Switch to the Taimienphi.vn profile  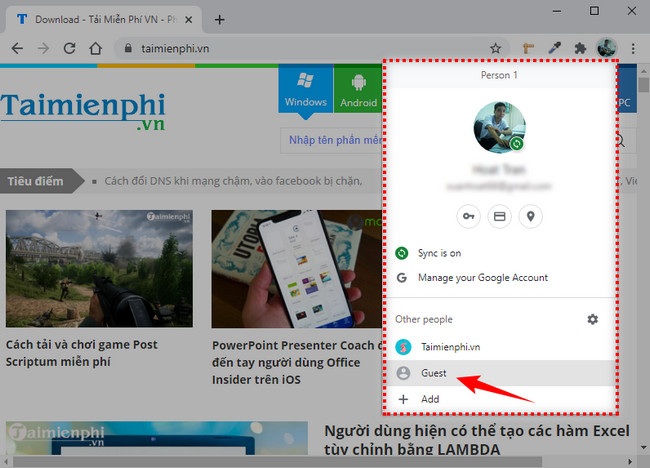click(x=501, y=347)
